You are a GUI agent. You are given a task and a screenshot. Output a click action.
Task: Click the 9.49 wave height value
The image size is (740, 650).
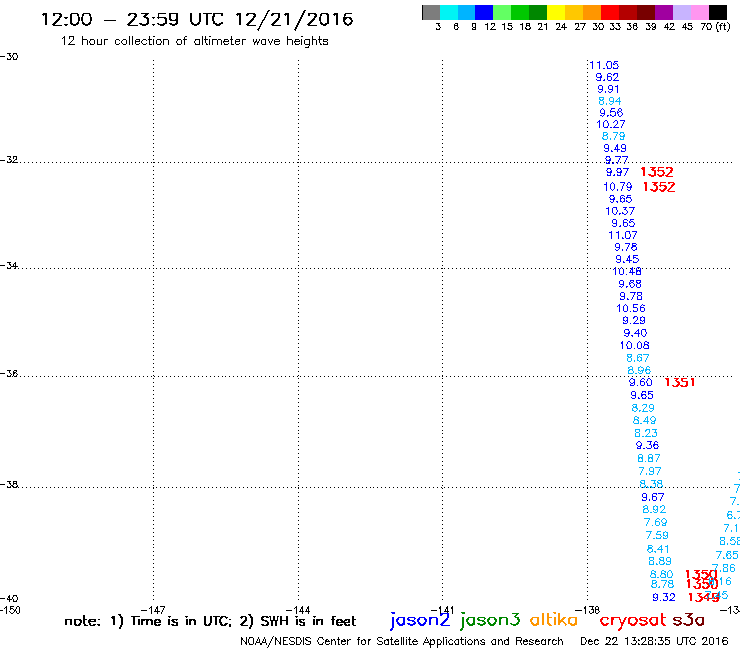(615, 148)
